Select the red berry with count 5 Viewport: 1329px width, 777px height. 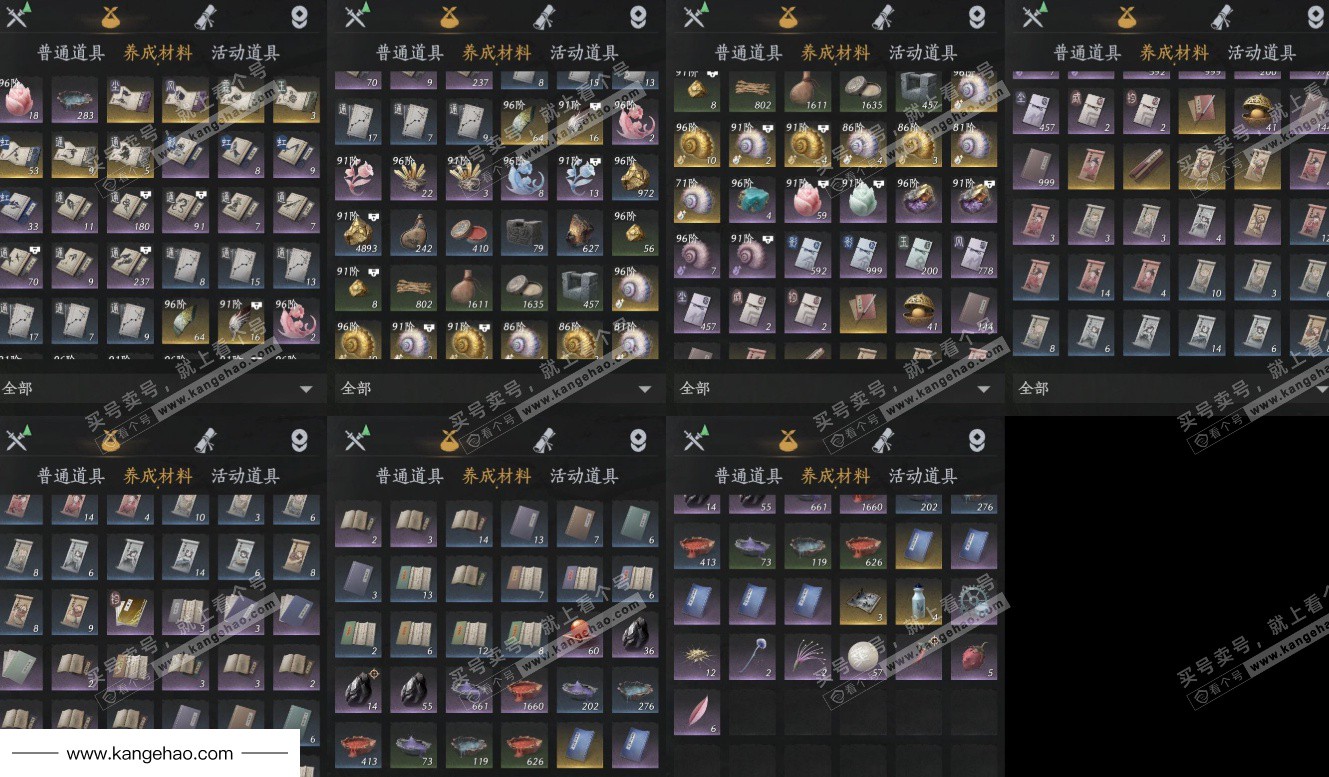coord(973,657)
